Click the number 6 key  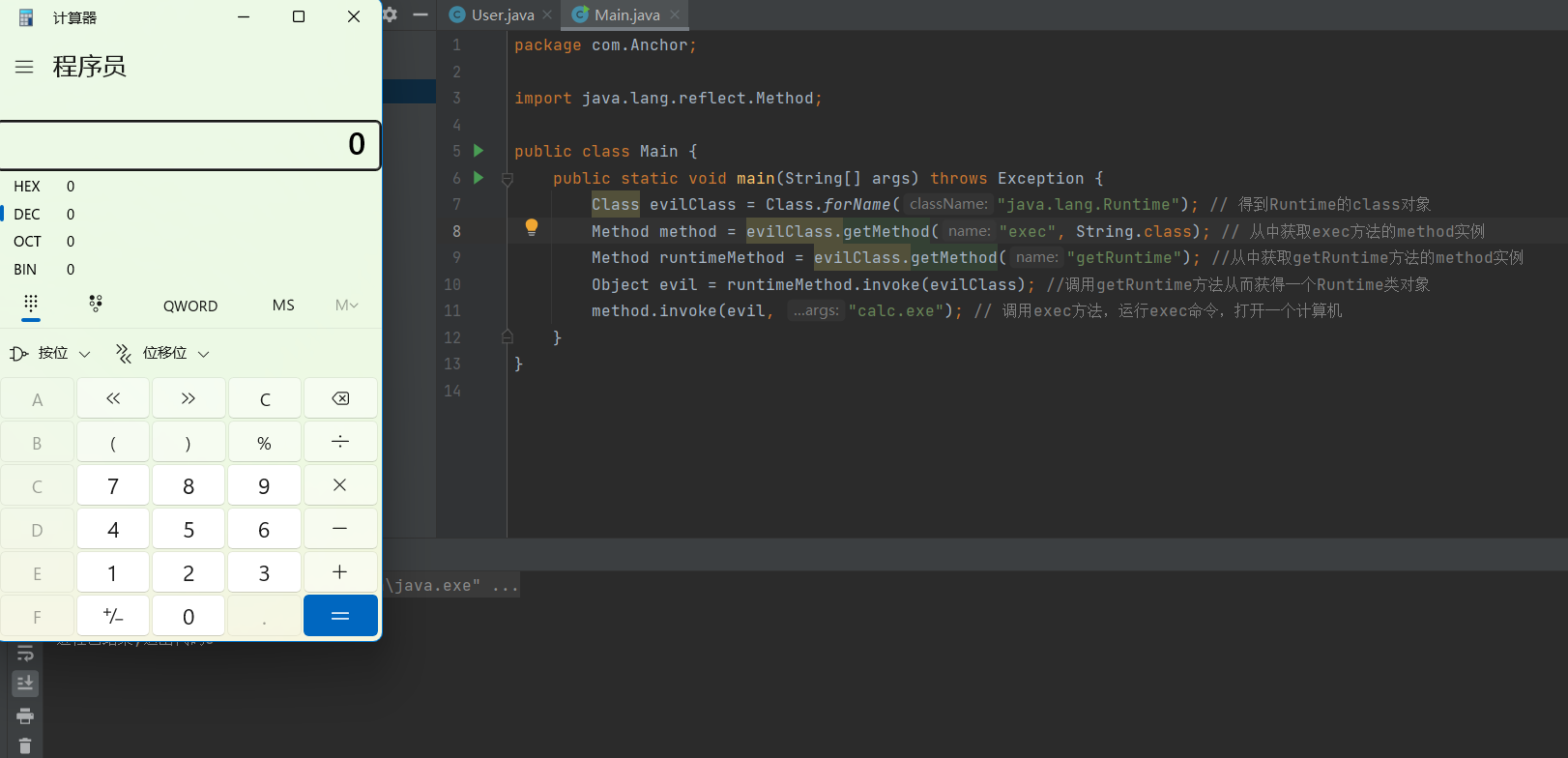pyautogui.click(x=265, y=529)
